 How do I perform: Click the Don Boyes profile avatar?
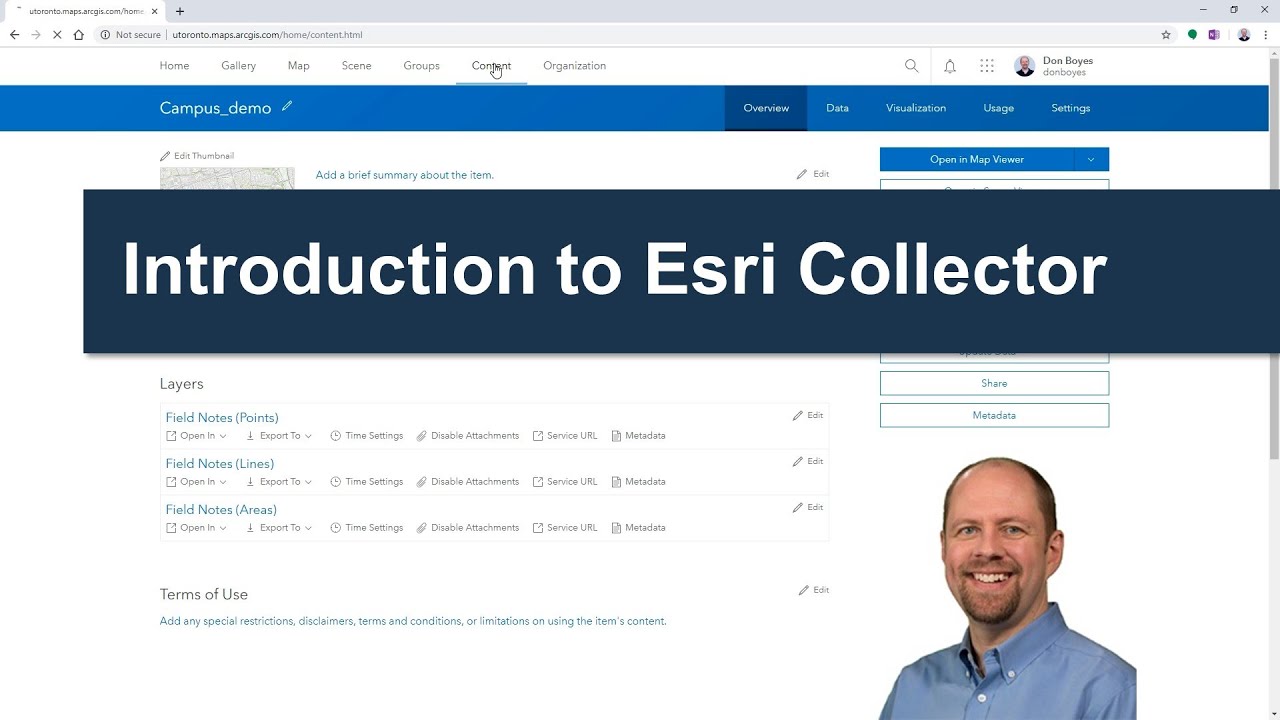pos(1024,66)
